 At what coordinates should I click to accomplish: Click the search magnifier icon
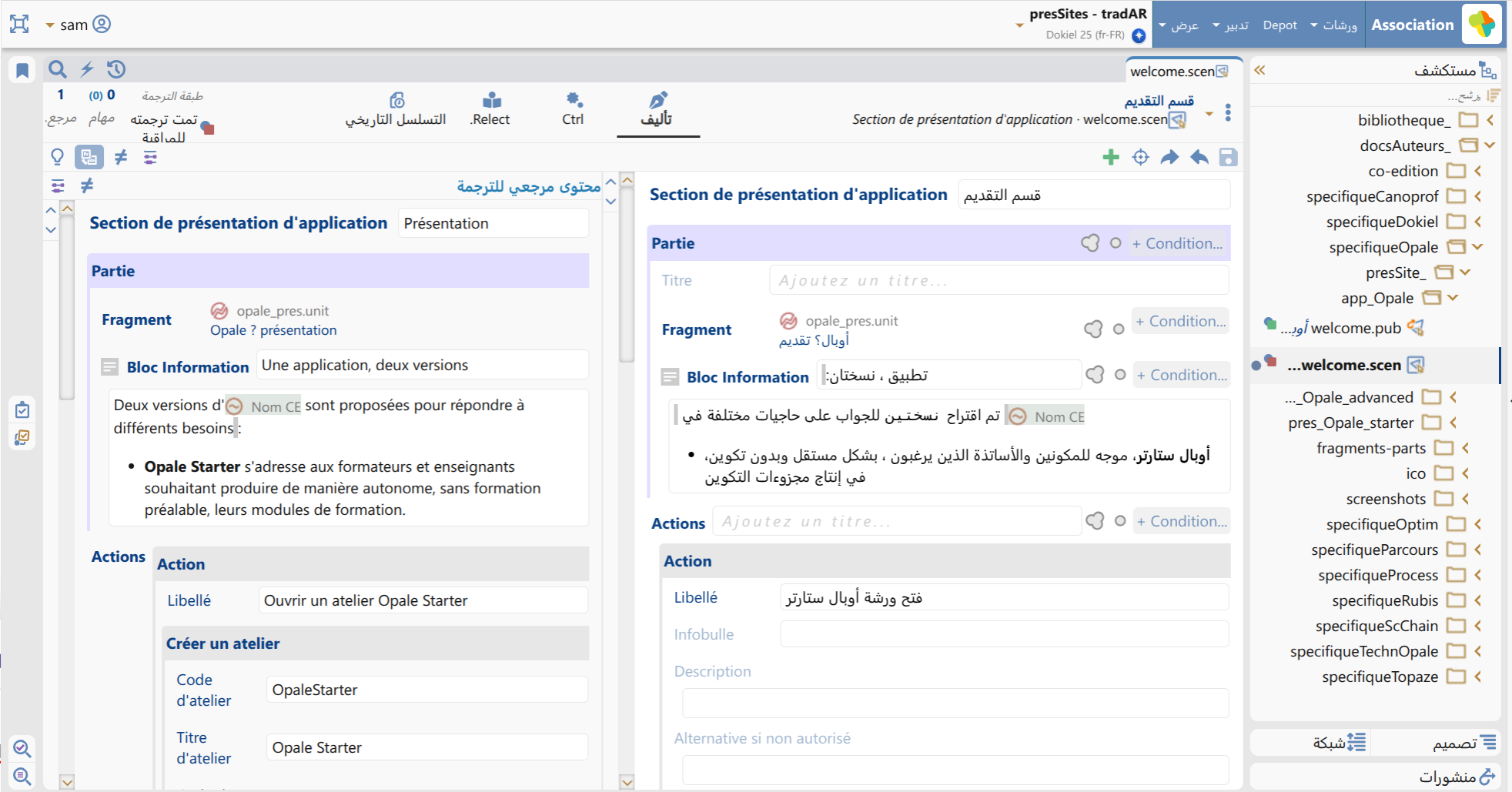pos(57,69)
